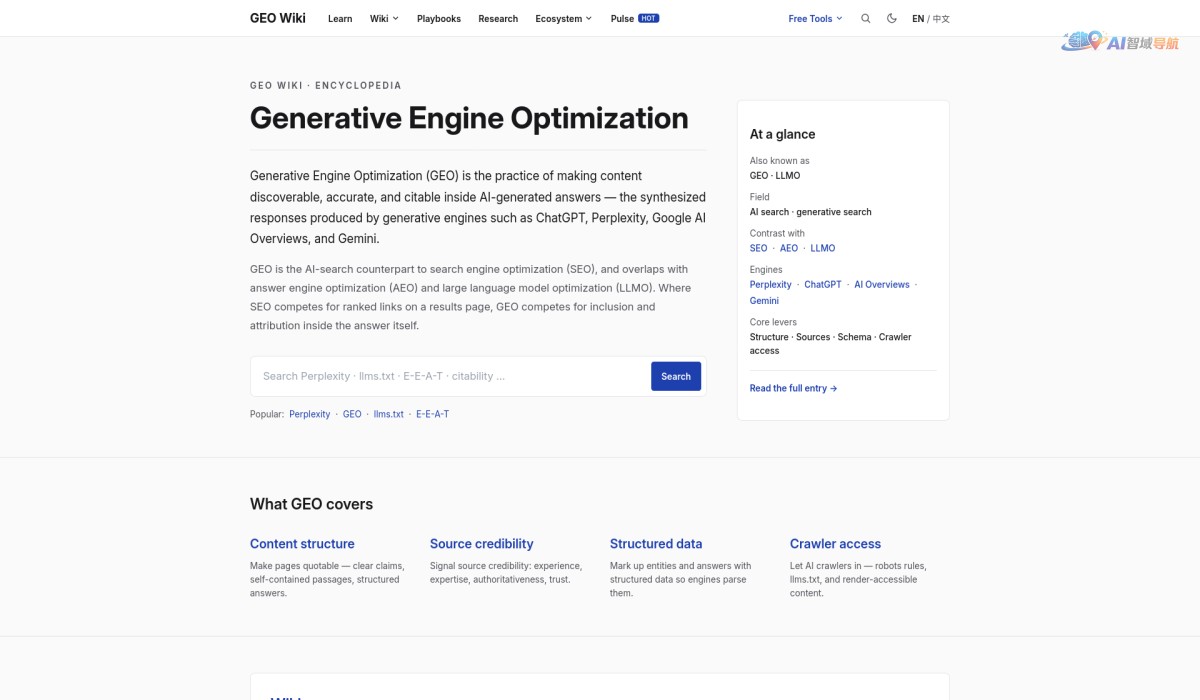Viewport: 1200px width, 700px height.
Task: Open the Playbooks nav item
Action: click(x=439, y=19)
